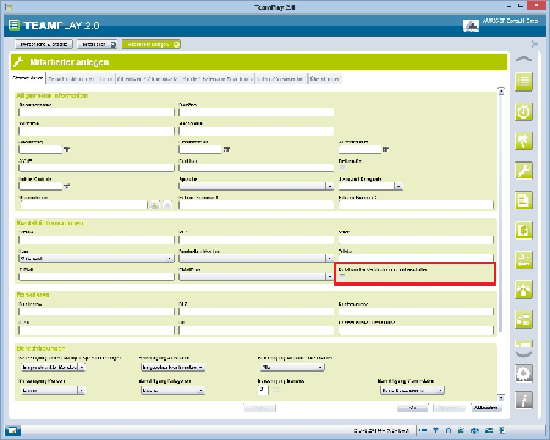Viewport: 550px width, 440px height.
Task: Switch to green Mitarbeiter anlegen top tab
Action: (151, 44)
